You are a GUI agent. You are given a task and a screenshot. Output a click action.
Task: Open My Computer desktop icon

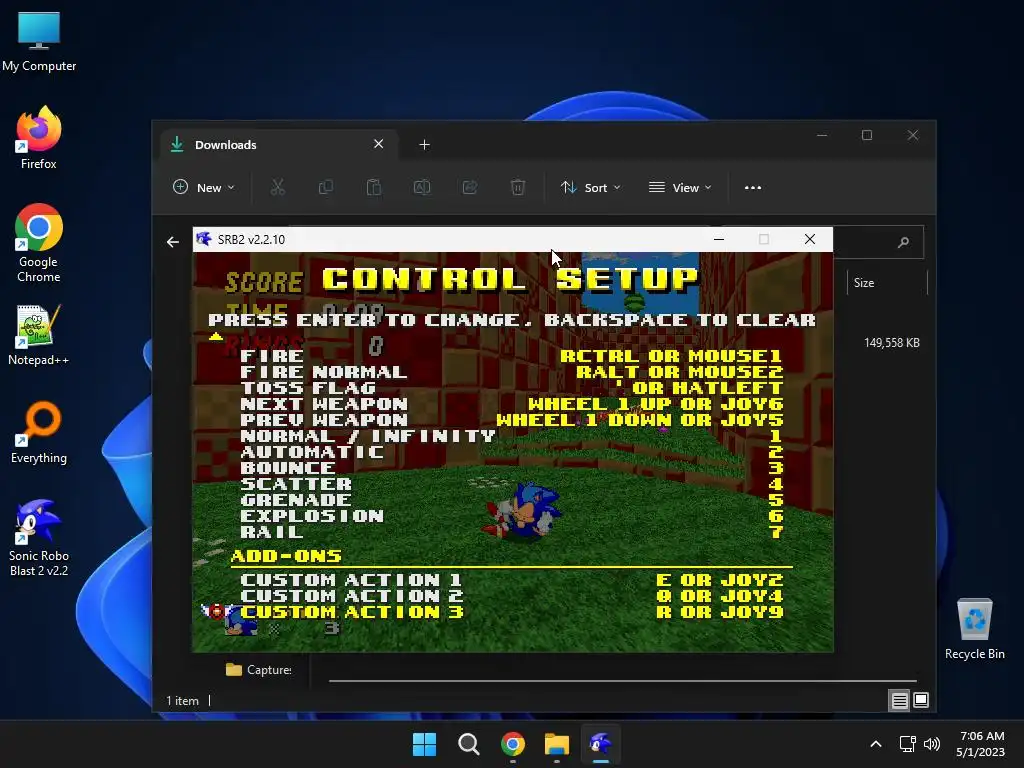[x=39, y=42]
